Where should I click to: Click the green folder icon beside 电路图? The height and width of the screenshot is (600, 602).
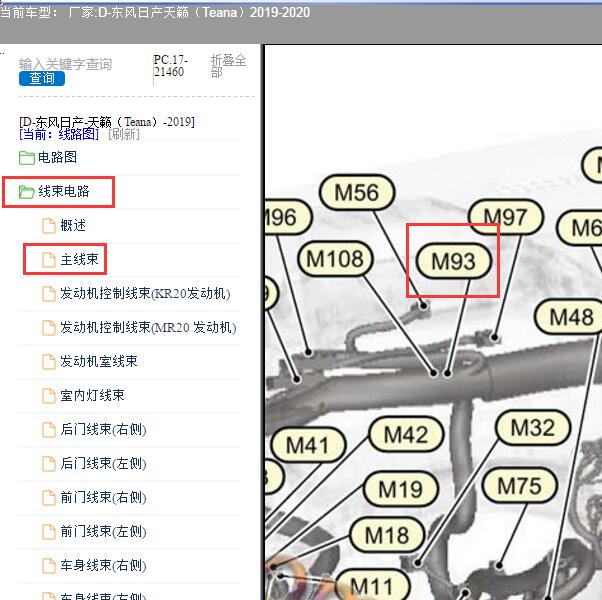26,157
